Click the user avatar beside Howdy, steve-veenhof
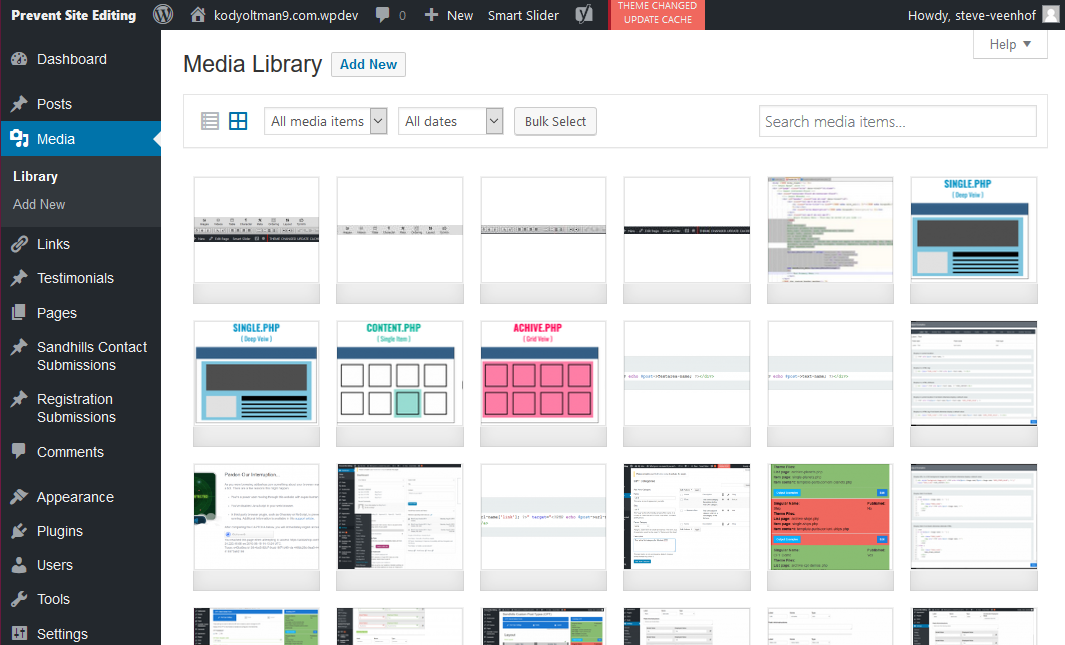Image resolution: width=1065 pixels, height=645 pixels. [1051, 14]
